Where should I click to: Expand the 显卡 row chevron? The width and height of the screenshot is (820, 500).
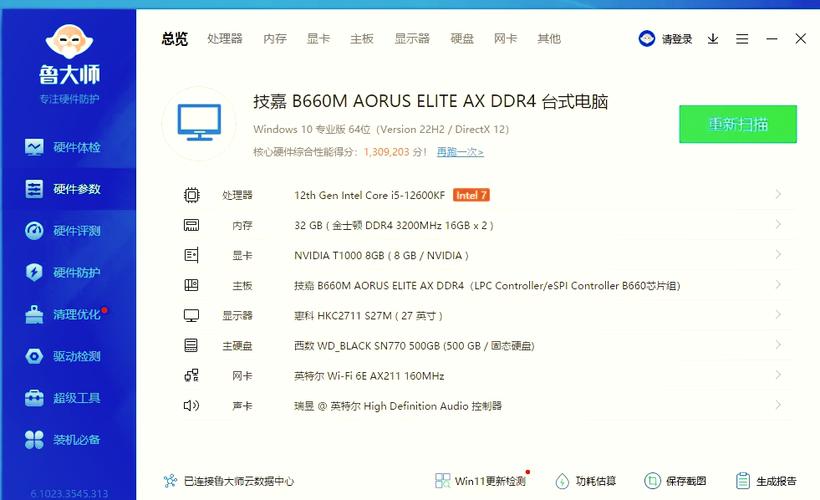click(778, 254)
